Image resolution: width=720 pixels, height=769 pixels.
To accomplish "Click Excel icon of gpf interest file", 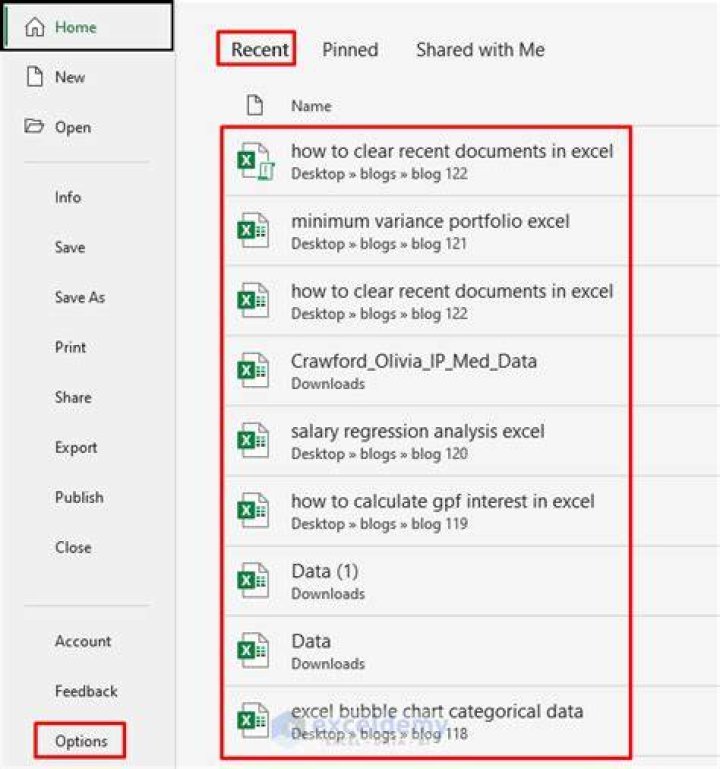I will click(x=253, y=511).
